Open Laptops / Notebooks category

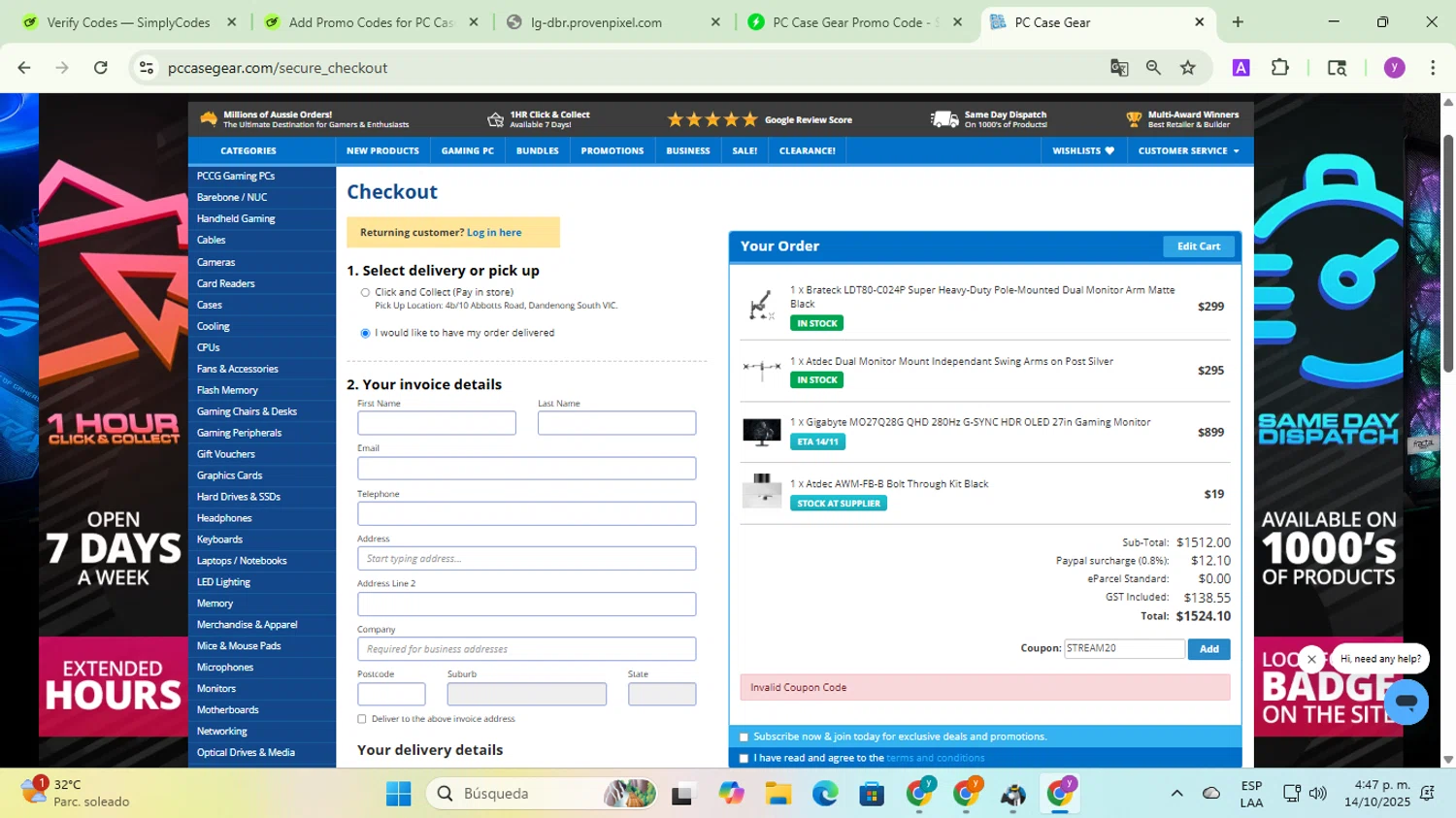point(241,561)
